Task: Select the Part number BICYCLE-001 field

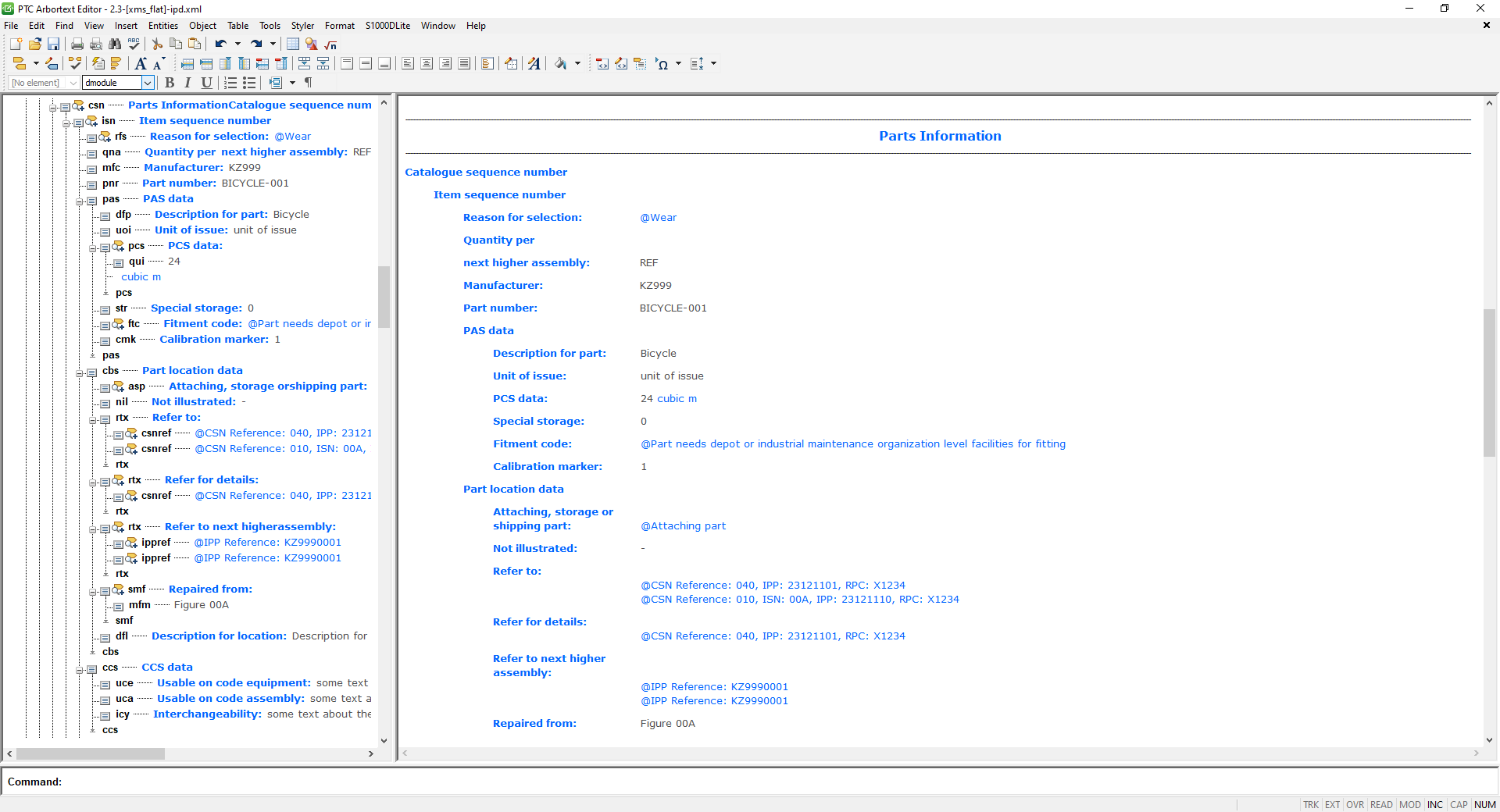Action: pyautogui.click(x=673, y=308)
